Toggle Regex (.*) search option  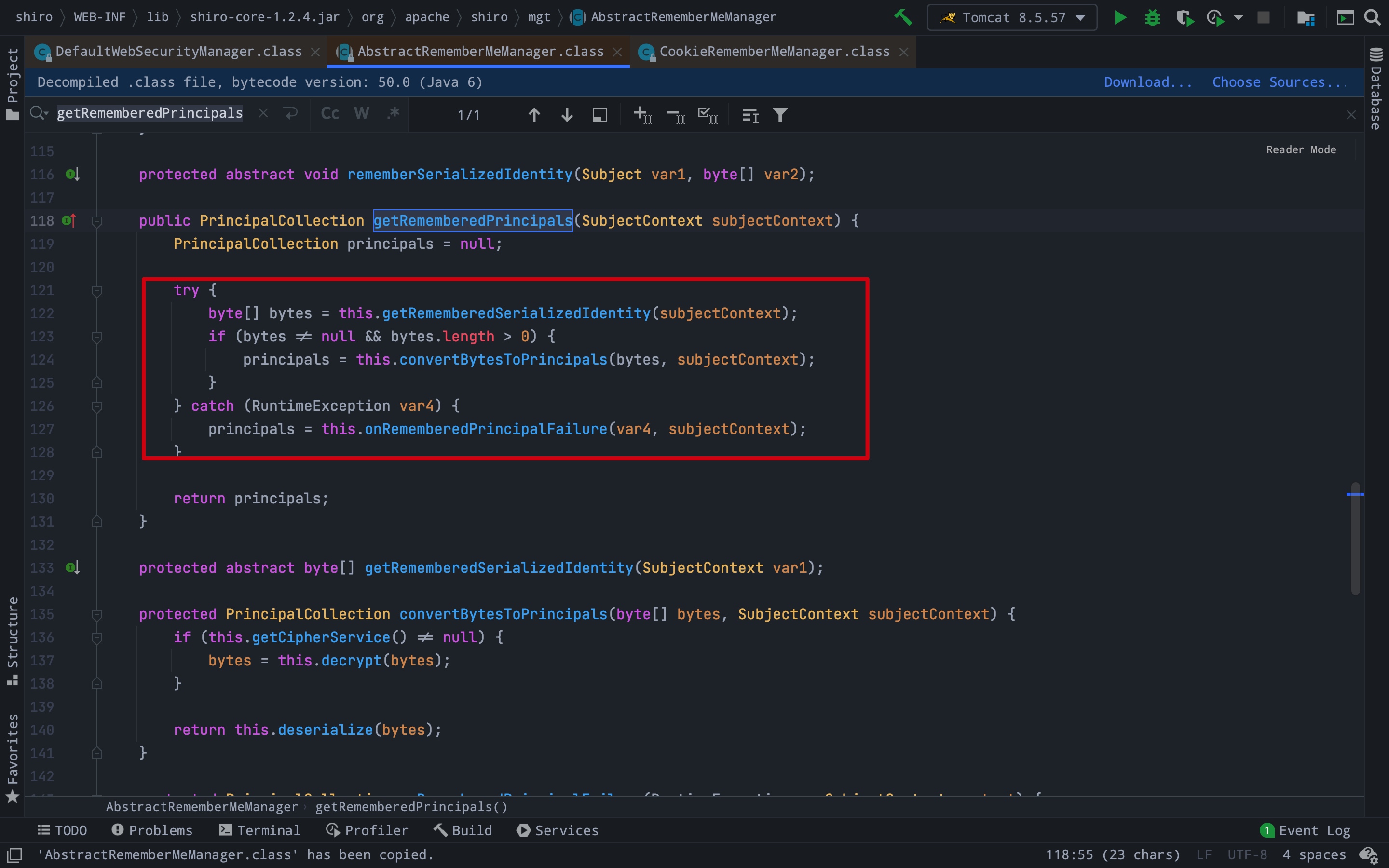pos(393,113)
